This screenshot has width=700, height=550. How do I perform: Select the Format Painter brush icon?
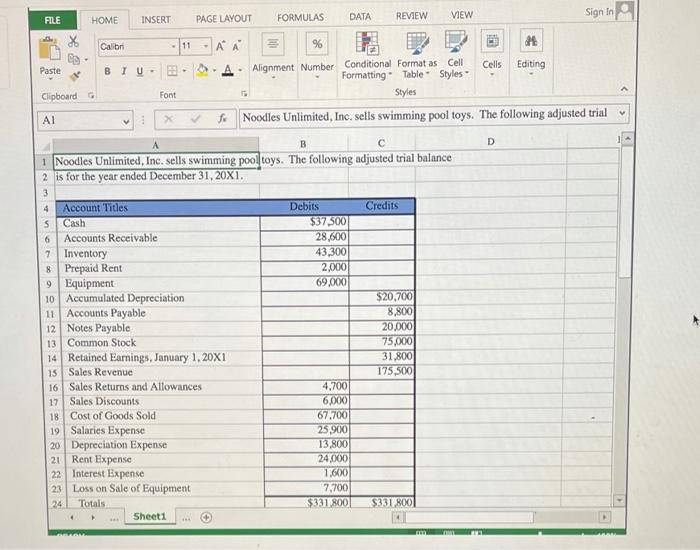point(75,76)
